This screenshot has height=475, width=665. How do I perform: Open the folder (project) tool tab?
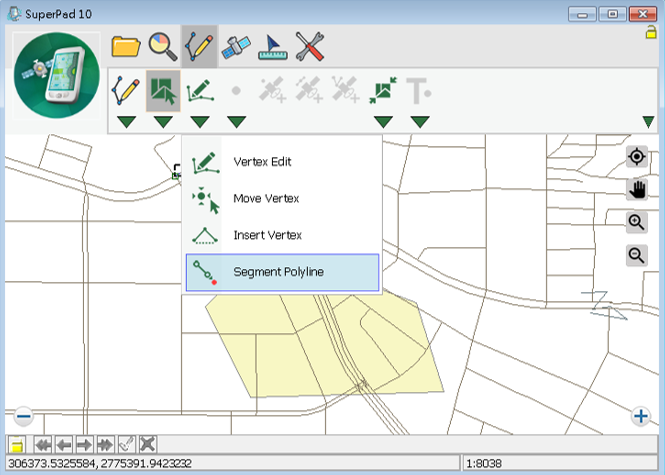(x=125, y=46)
